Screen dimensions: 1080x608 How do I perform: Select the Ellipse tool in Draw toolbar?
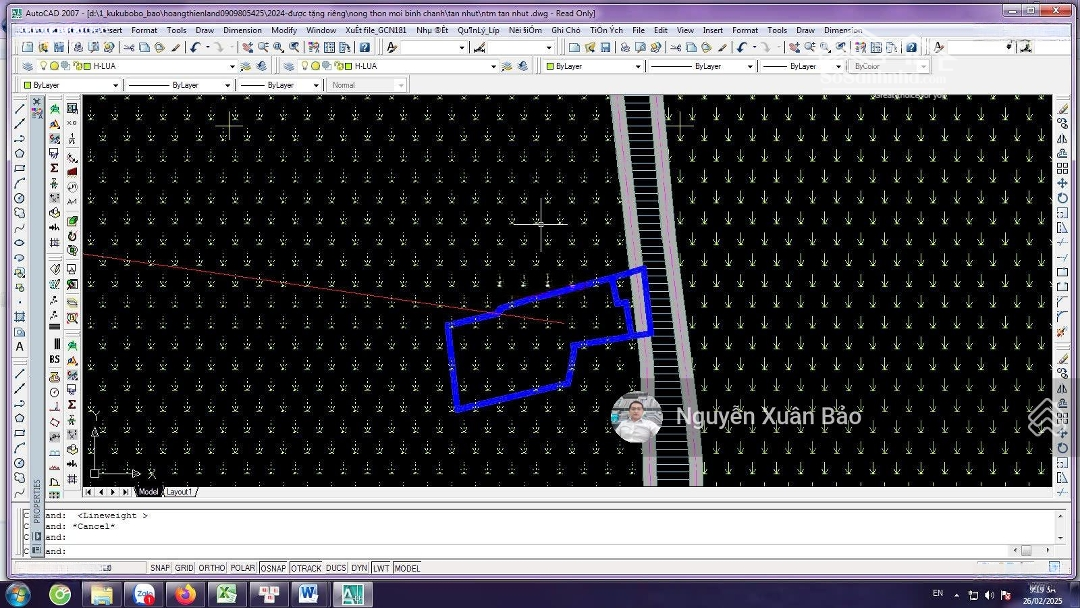(19, 242)
